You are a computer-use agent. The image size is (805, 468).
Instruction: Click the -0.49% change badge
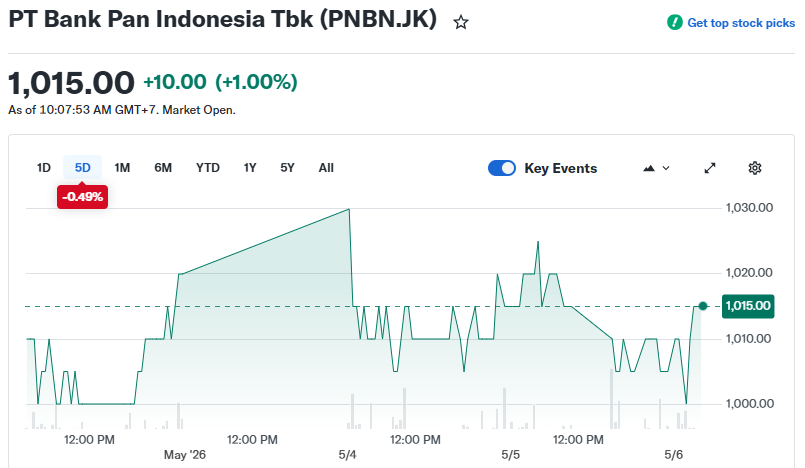pos(82,197)
